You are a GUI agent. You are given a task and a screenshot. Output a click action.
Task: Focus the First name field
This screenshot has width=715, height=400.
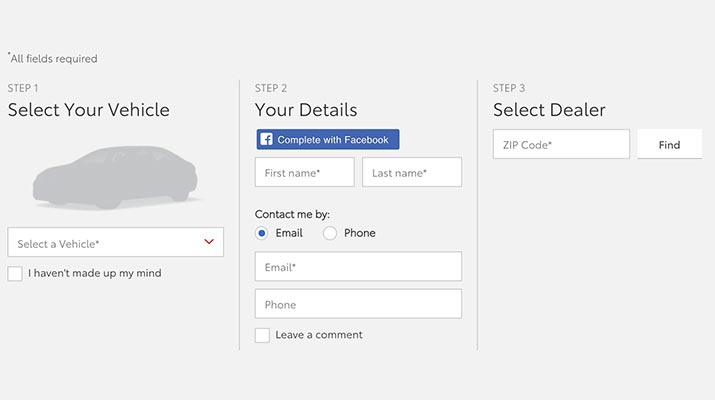tap(305, 172)
